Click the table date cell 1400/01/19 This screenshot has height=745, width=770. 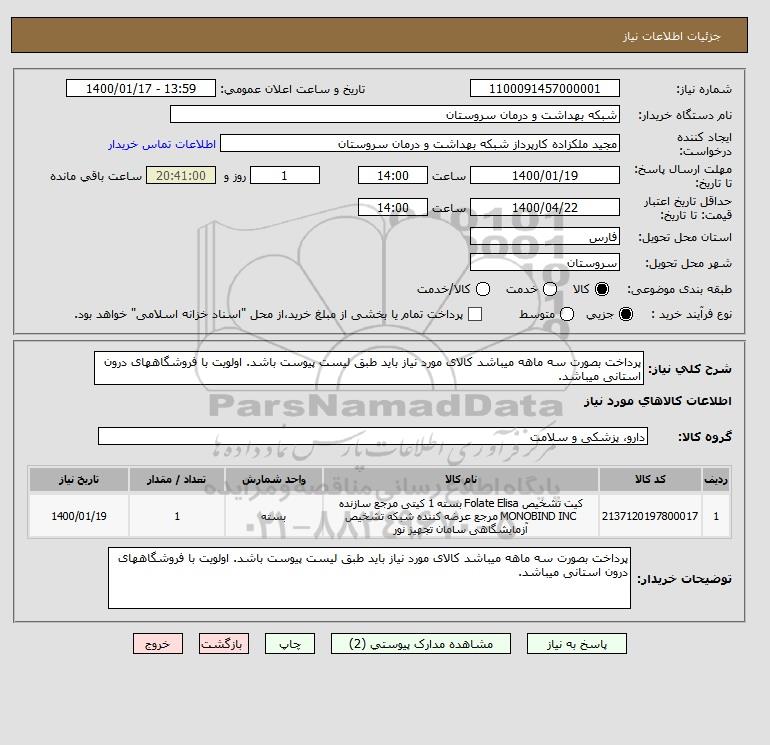pos(79,516)
